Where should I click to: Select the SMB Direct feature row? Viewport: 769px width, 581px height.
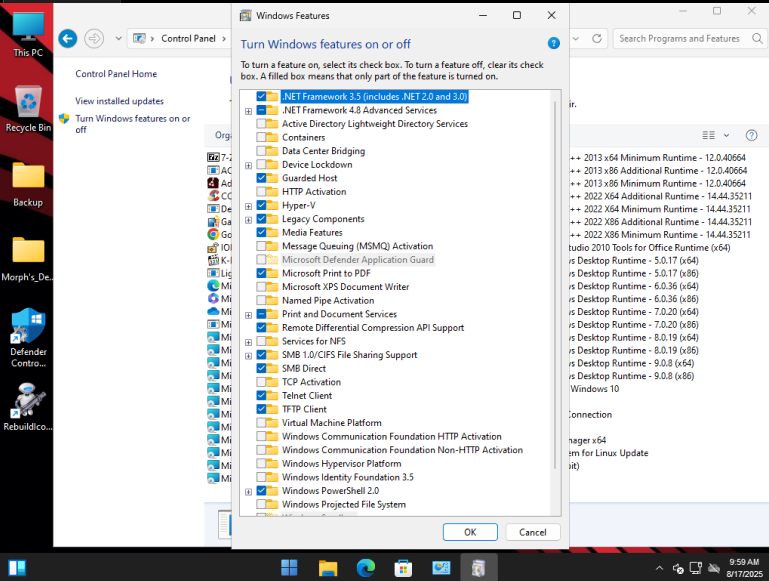[x=304, y=368]
